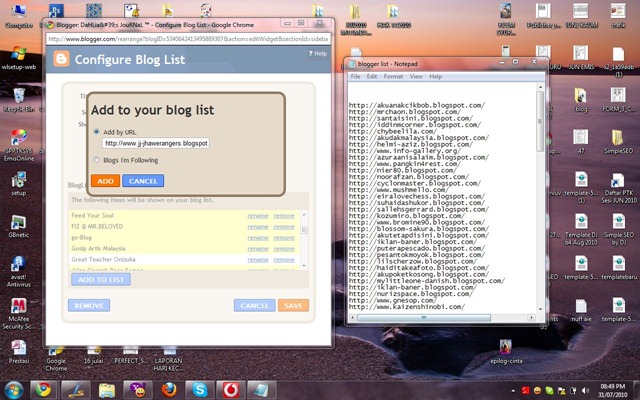Launch Firefox from the taskbar
This screenshot has height=400, width=640.
pos(169,390)
